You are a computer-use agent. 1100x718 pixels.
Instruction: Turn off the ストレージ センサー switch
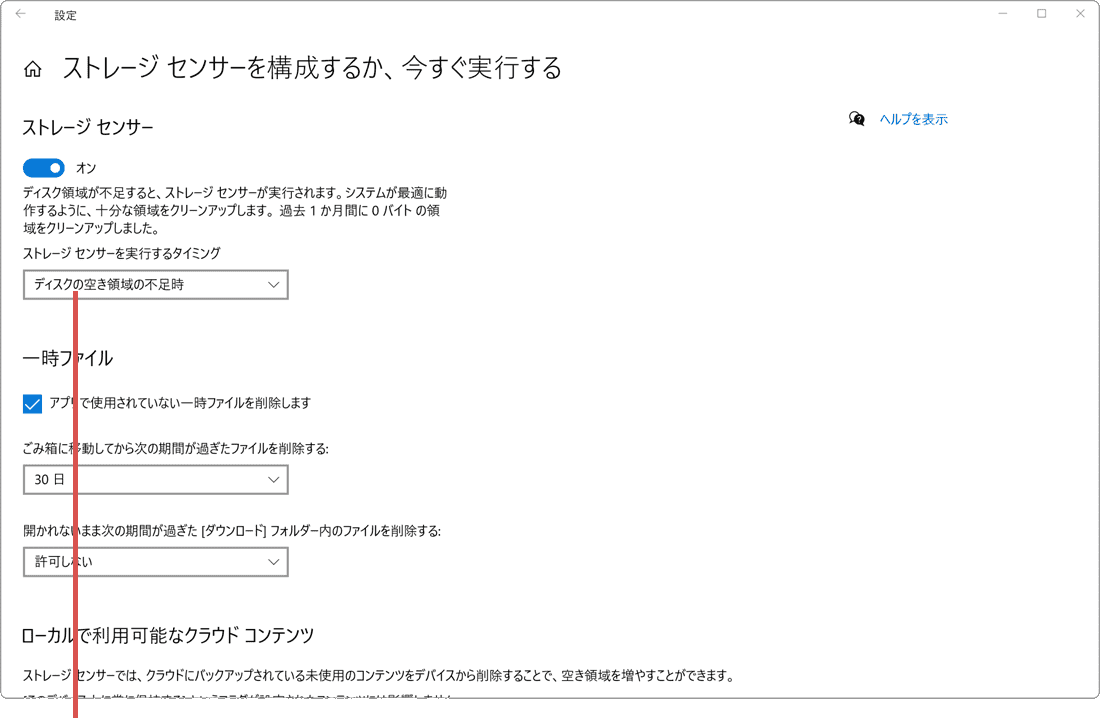pos(43,167)
